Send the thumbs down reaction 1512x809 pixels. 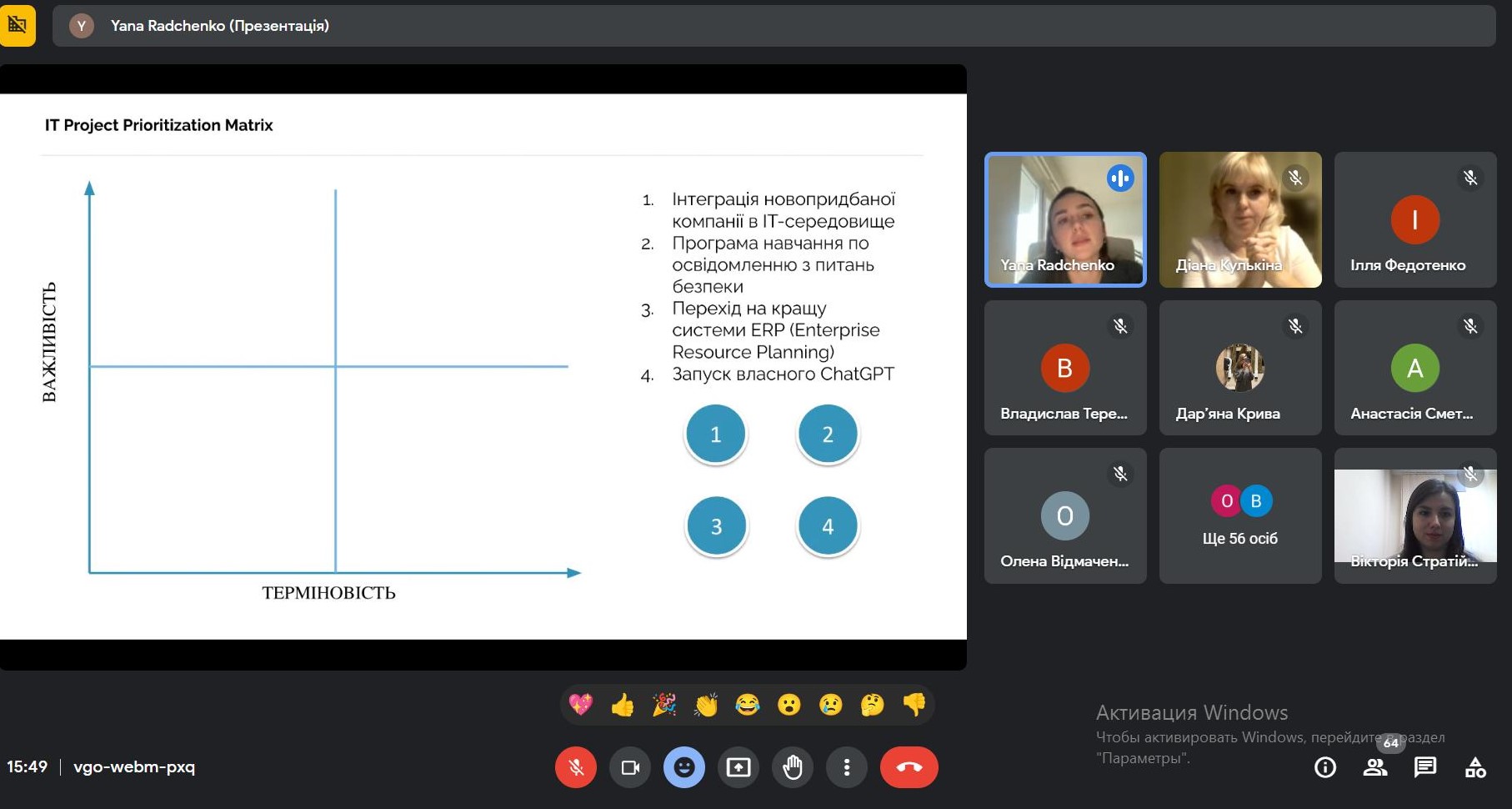pyautogui.click(x=914, y=706)
